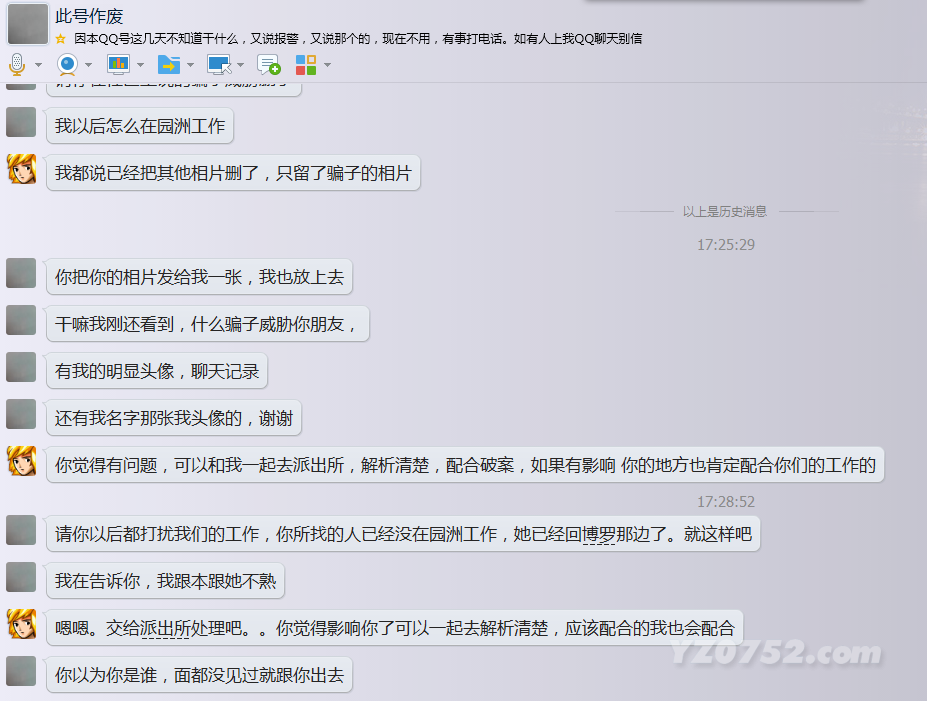Click the send file folder icon

tap(168, 65)
